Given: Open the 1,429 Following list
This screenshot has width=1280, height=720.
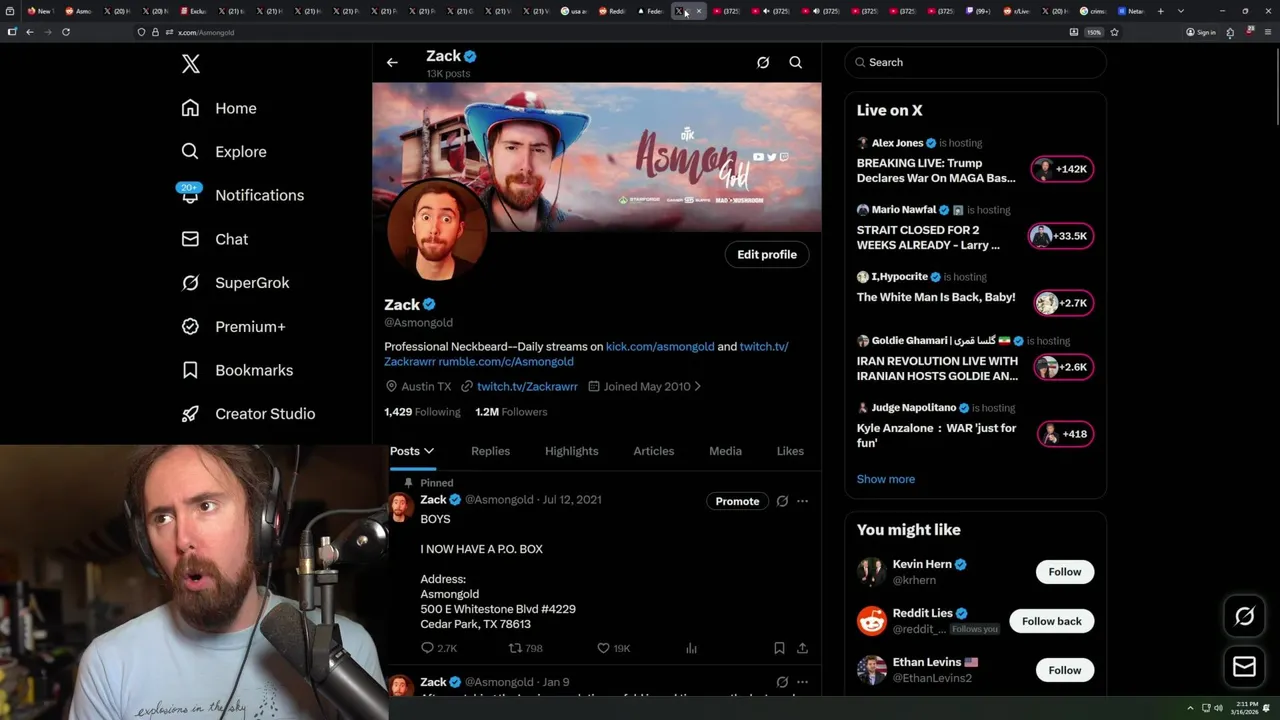Looking at the screenshot, I should (x=422, y=412).
